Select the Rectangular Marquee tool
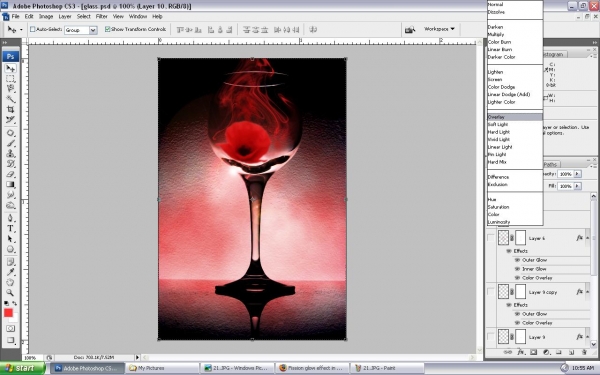The height and width of the screenshot is (375, 600). 10,79
